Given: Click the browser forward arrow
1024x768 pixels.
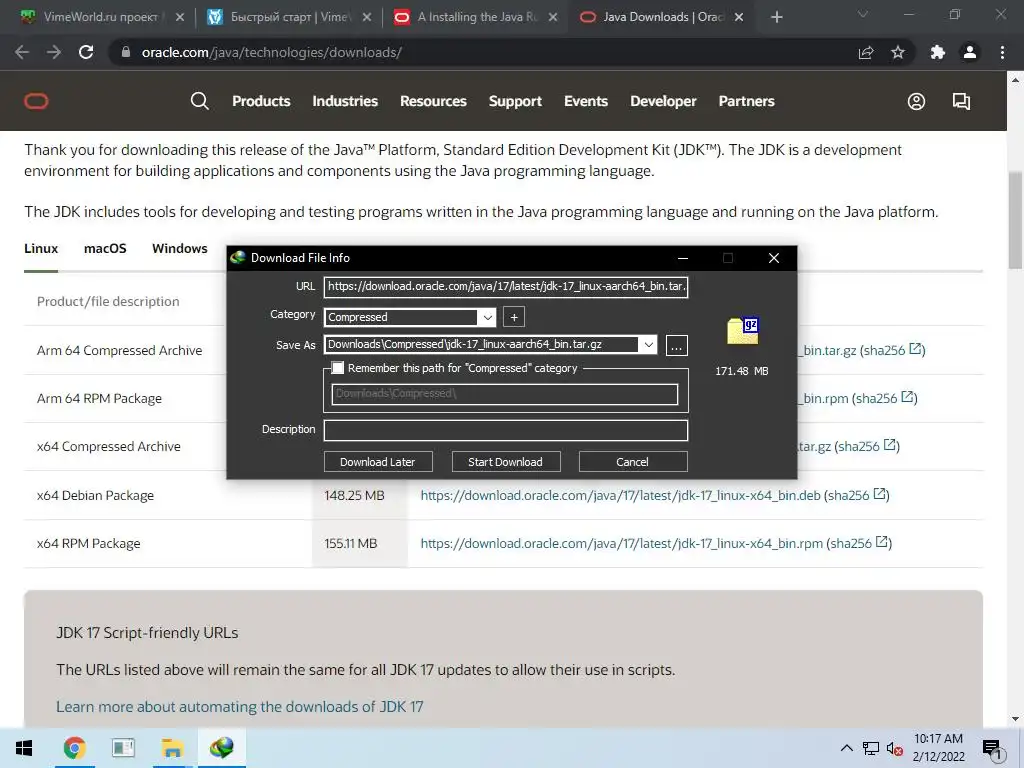Looking at the screenshot, I should [54, 52].
